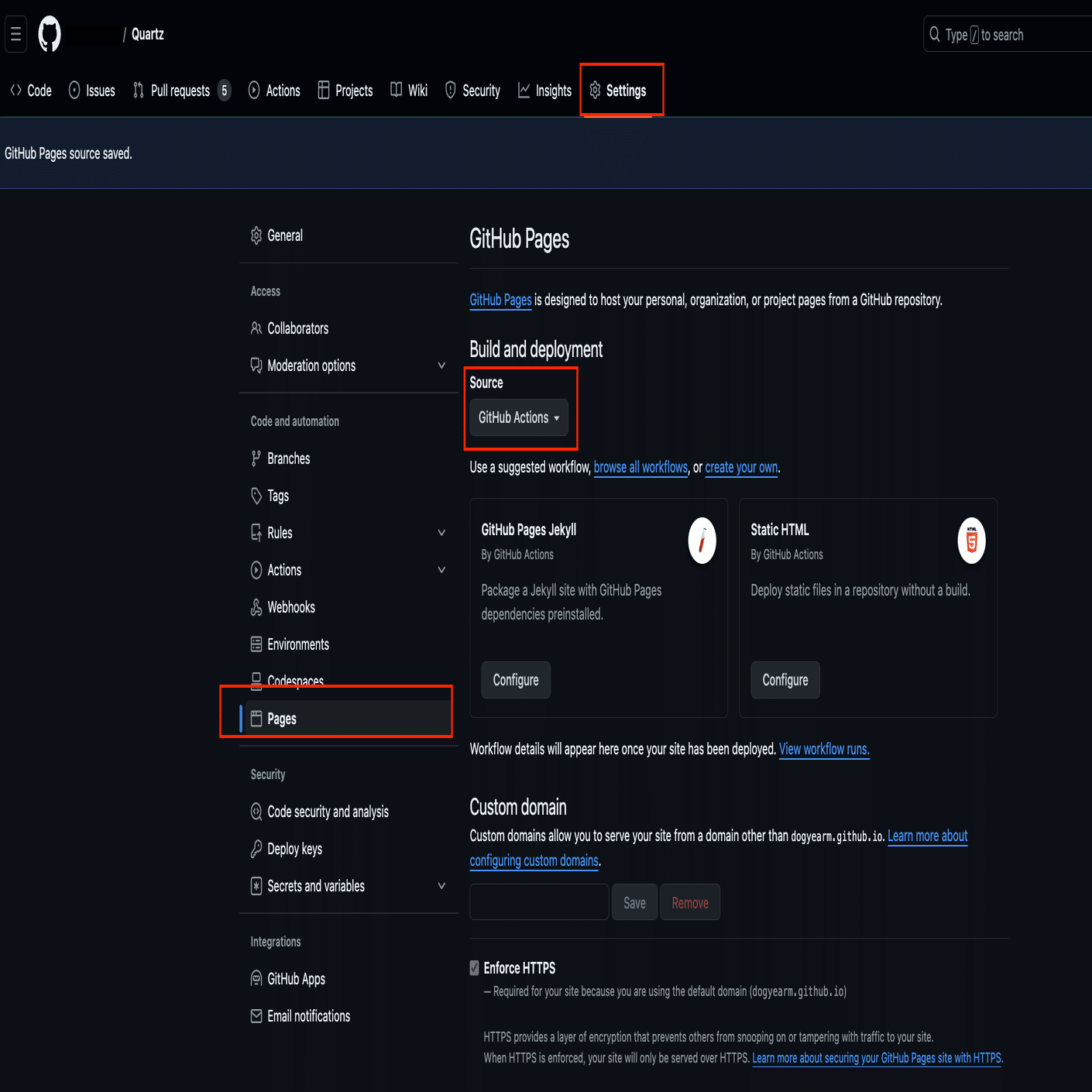Click the Deploy keys key icon

tap(256, 849)
